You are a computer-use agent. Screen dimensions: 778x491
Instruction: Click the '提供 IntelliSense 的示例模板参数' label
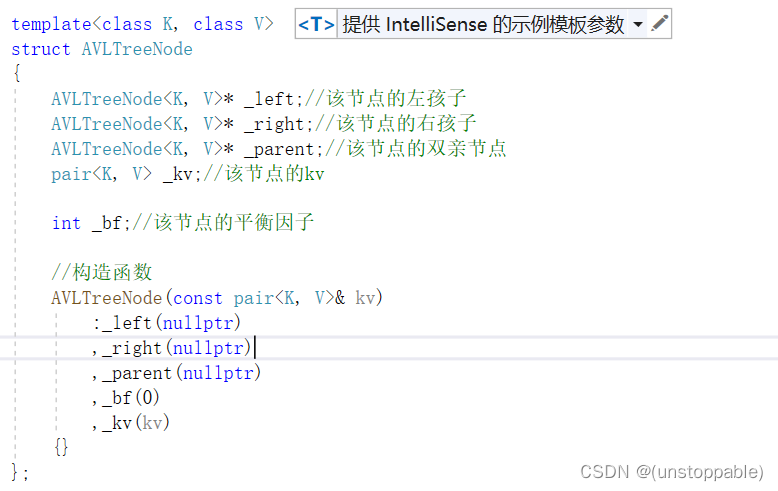484,25
